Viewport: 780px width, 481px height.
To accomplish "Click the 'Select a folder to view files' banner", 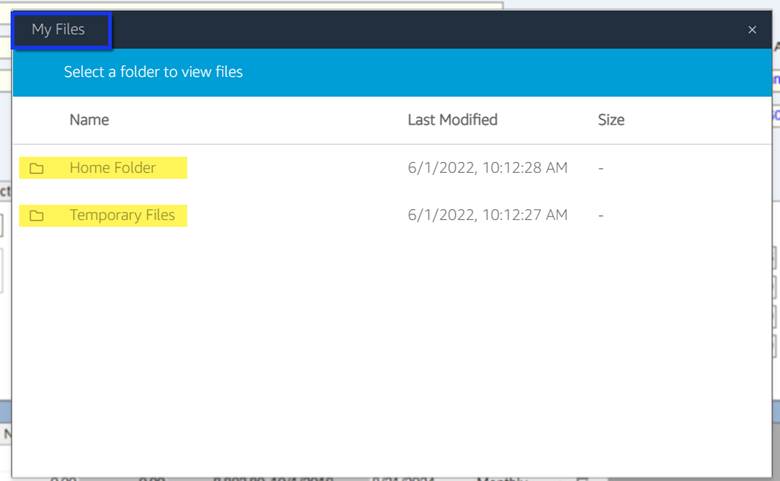I will 392,72.
